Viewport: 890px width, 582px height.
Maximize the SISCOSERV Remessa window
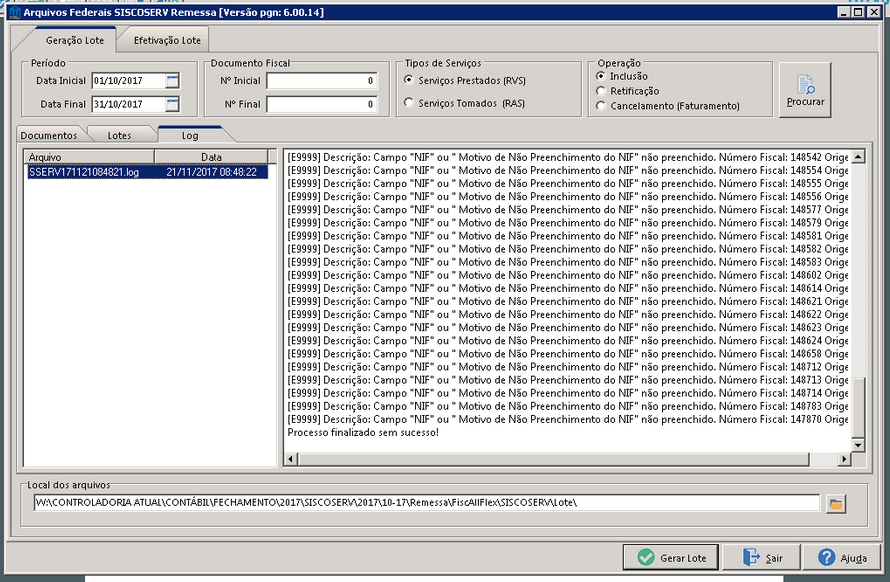tap(858, 12)
